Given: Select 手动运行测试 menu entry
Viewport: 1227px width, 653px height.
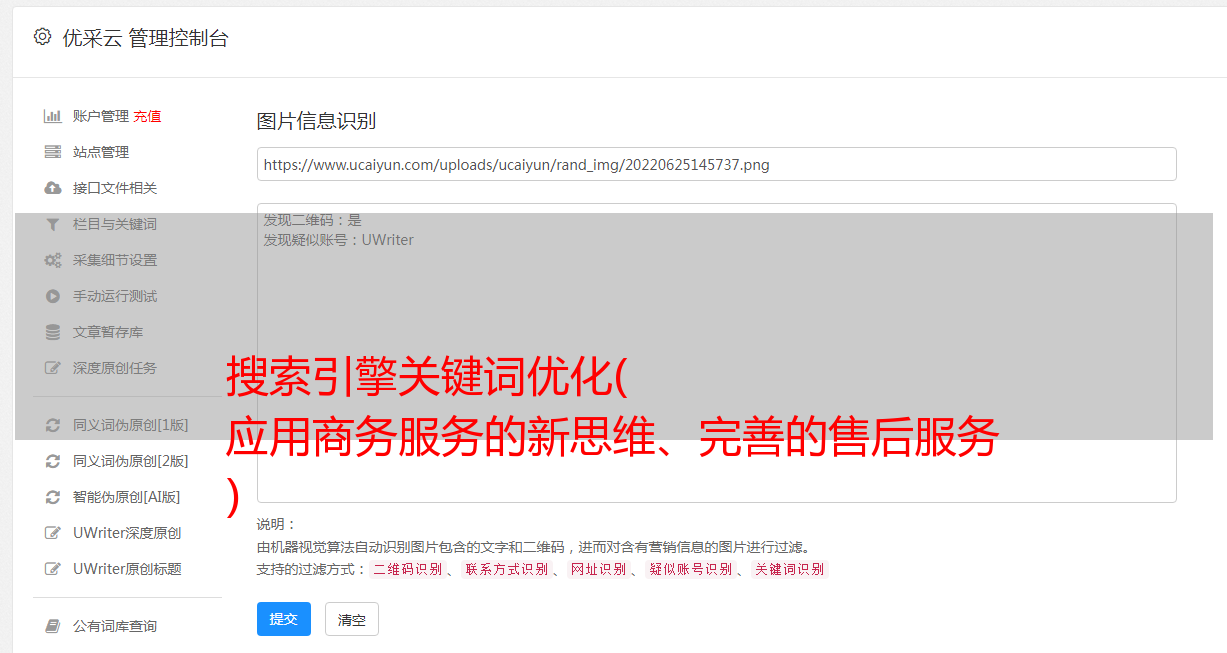Looking at the screenshot, I should (x=115, y=296).
